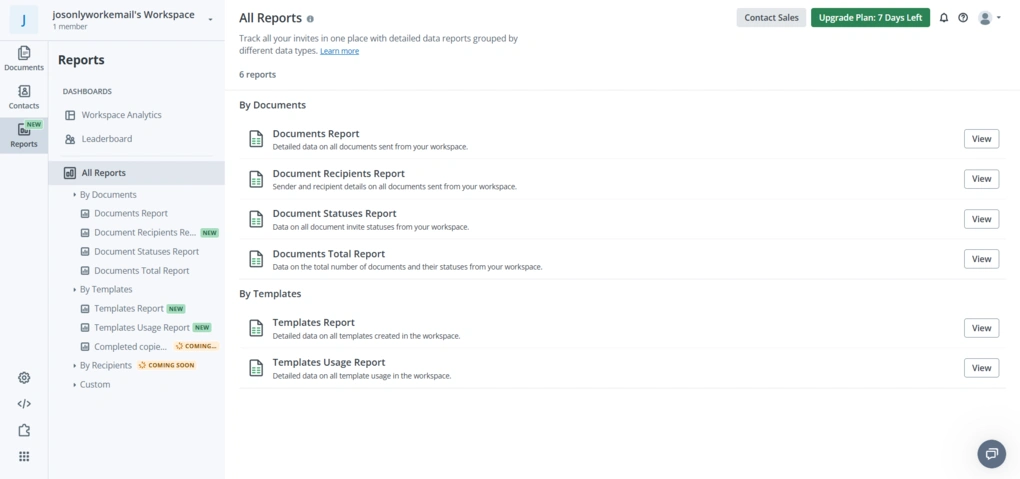Screen dimensions: 1020x479
Task: Click the Leaderboard people icon
Action: [x=70, y=139]
